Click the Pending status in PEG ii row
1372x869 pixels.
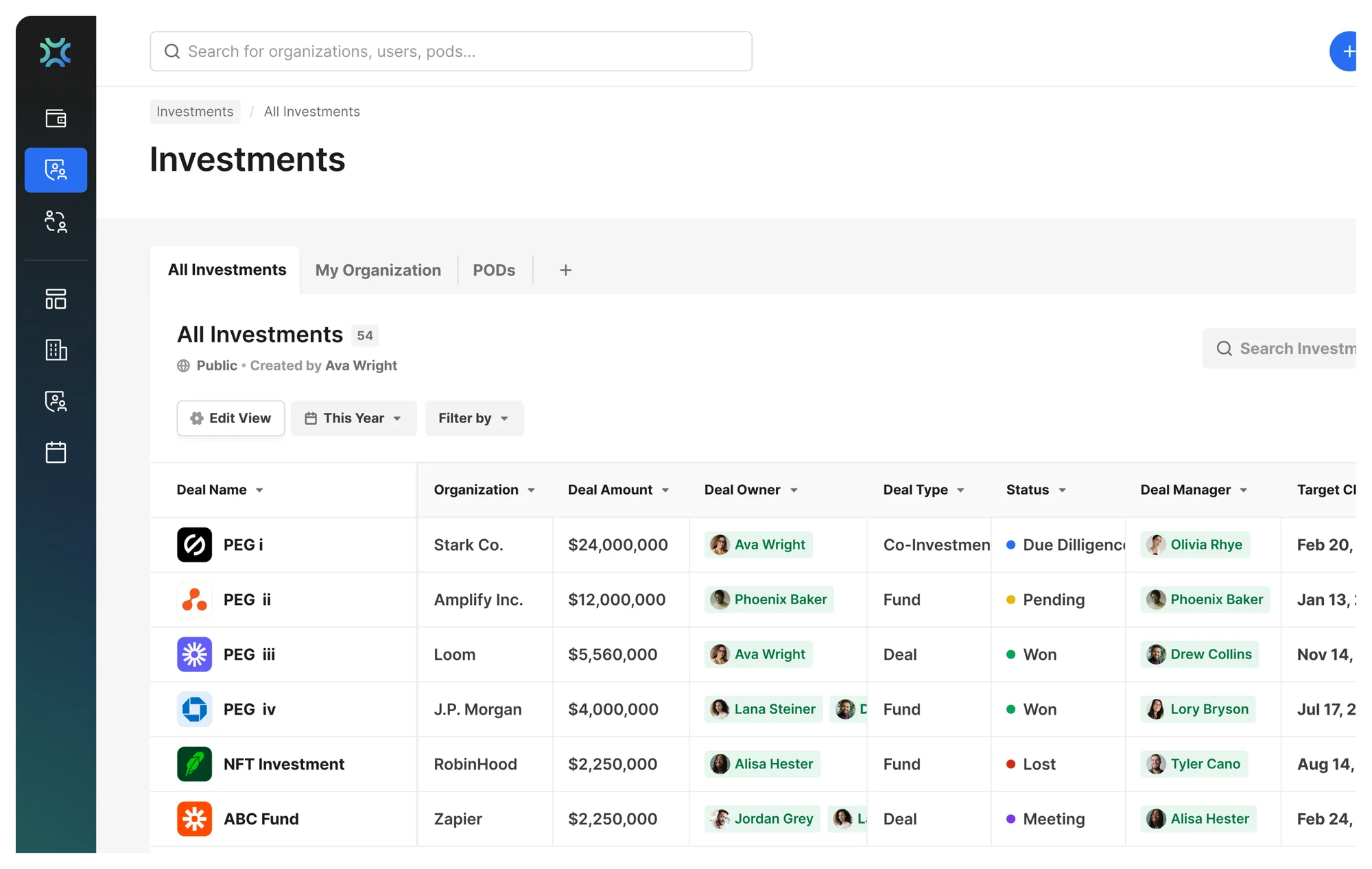coord(1045,599)
